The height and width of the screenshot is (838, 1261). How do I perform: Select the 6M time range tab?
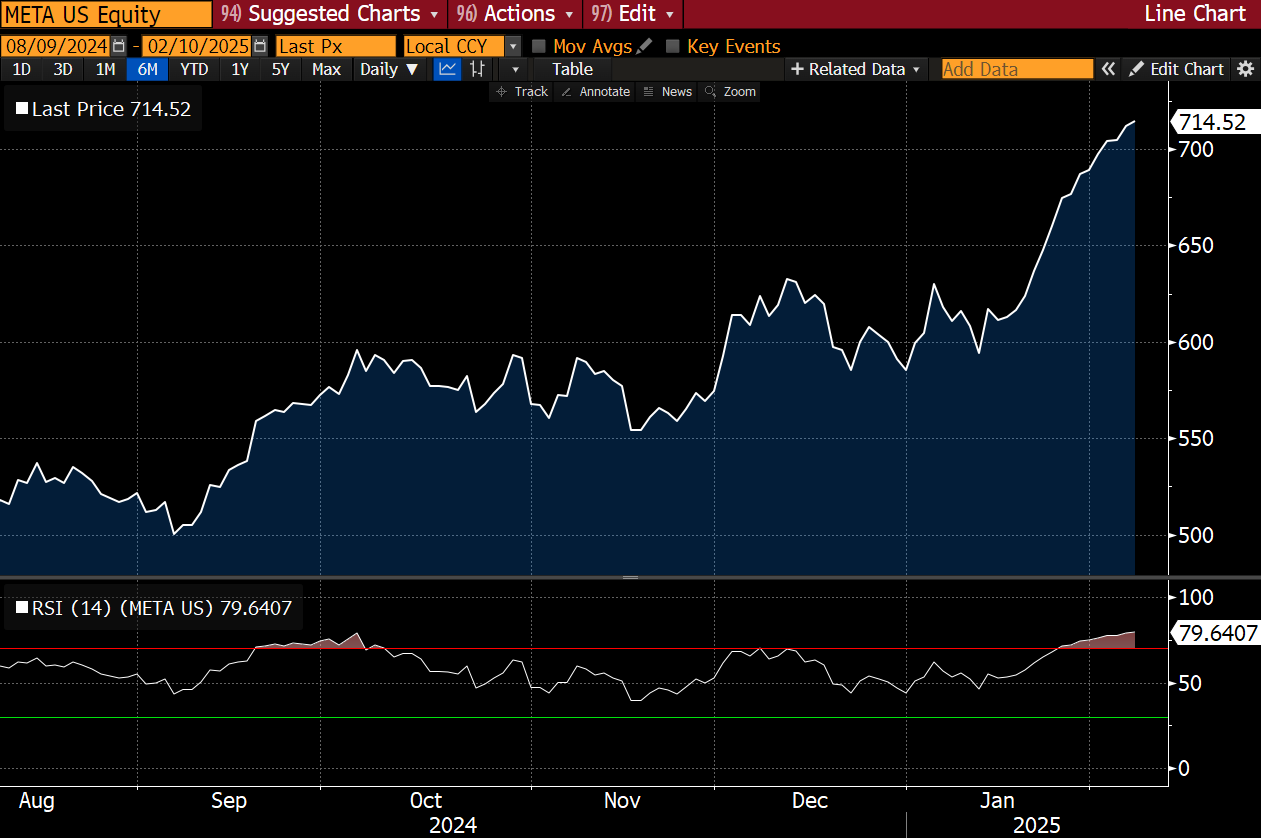pyautogui.click(x=147, y=69)
